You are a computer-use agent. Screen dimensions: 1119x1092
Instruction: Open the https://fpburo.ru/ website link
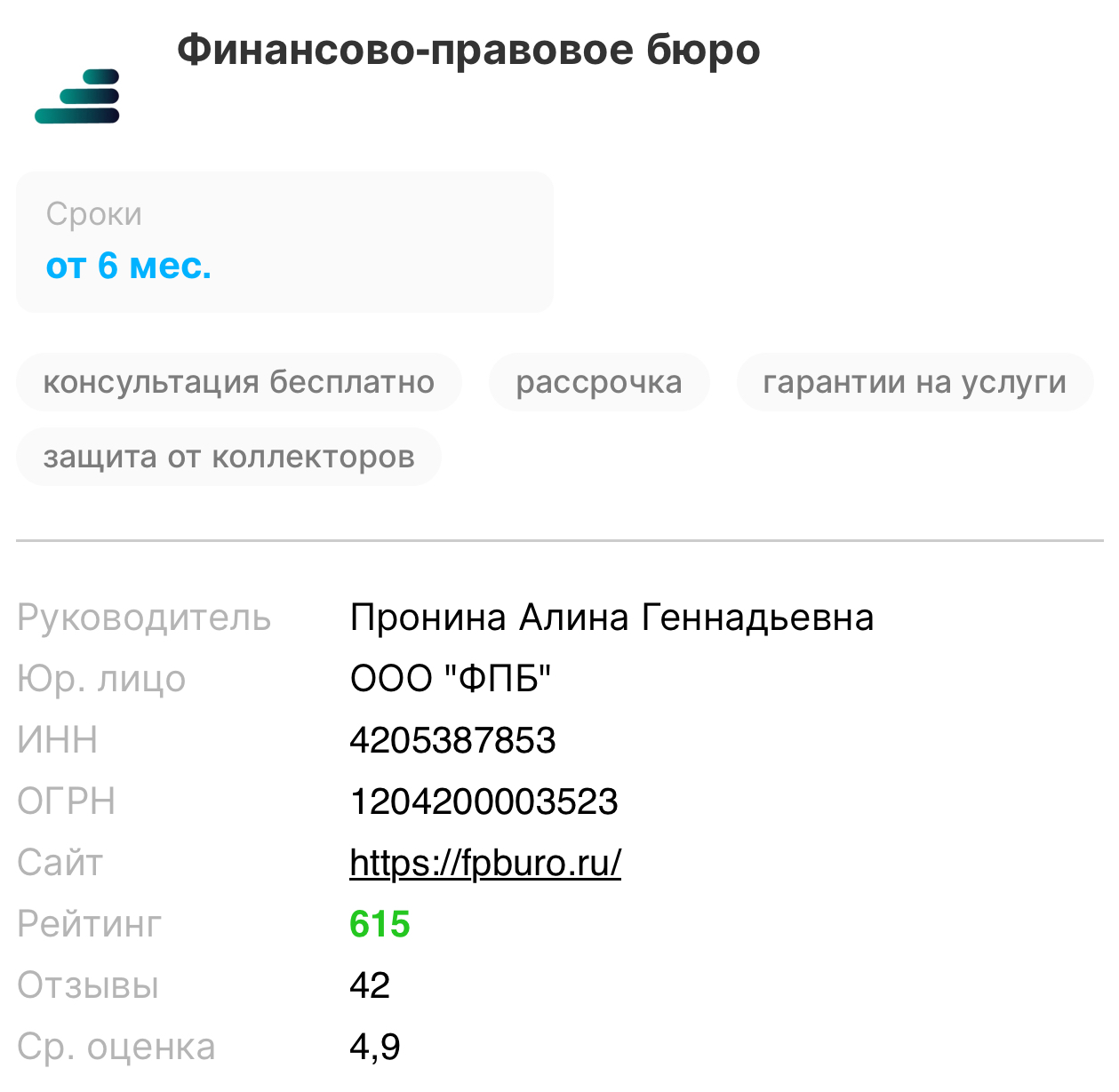(x=485, y=863)
